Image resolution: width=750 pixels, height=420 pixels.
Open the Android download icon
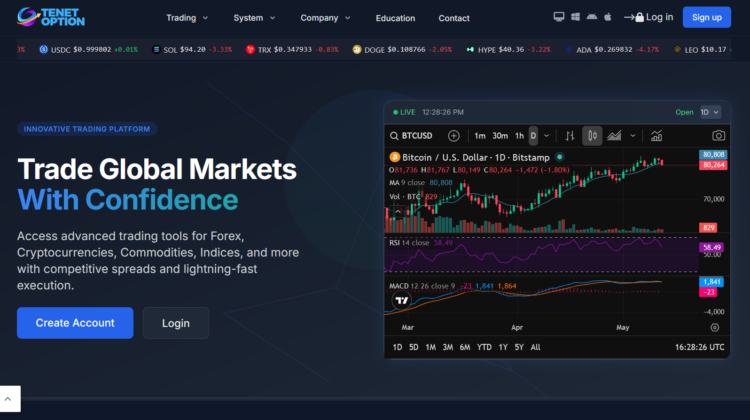pyautogui.click(x=592, y=17)
